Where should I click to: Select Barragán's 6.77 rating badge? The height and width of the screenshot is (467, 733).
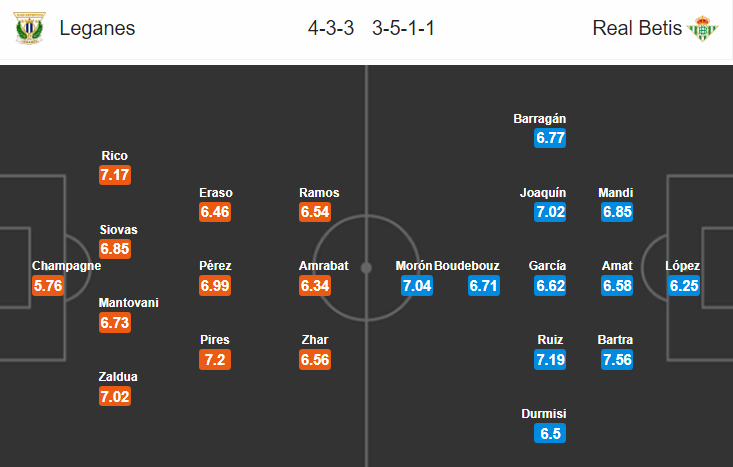click(550, 138)
